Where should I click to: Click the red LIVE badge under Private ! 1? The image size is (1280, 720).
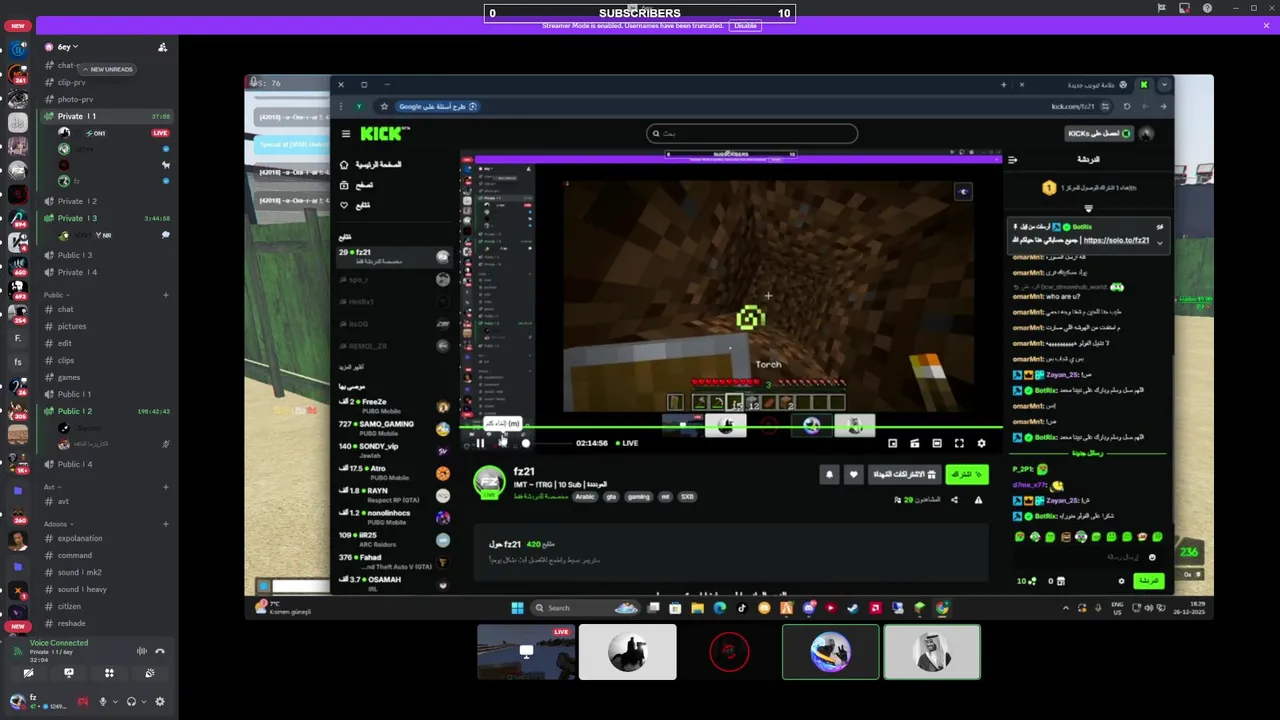point(160,133)
